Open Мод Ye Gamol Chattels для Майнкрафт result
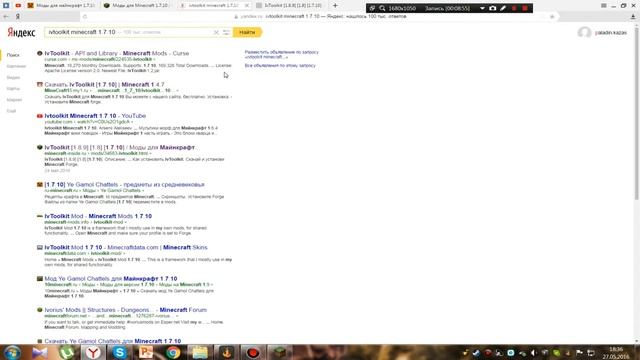This screenshot has width=640, height=360. (111, 278)
